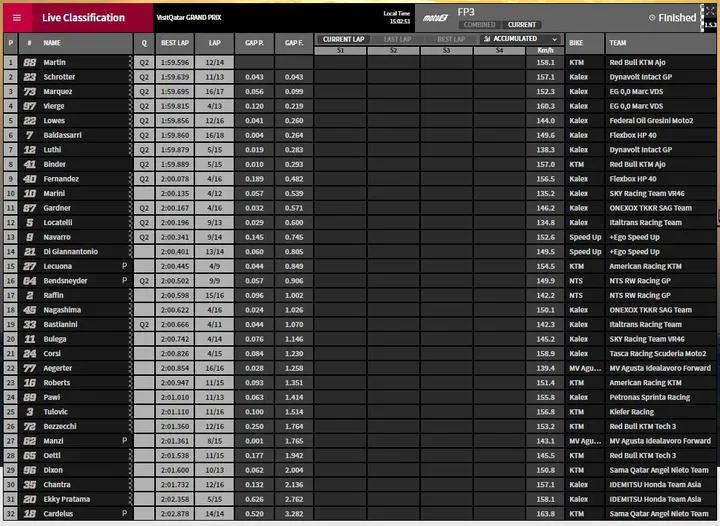The height and width of the screenshot is (526, 720).
Task: Select rider name Di Giannantonio
Action: point(71,252)
